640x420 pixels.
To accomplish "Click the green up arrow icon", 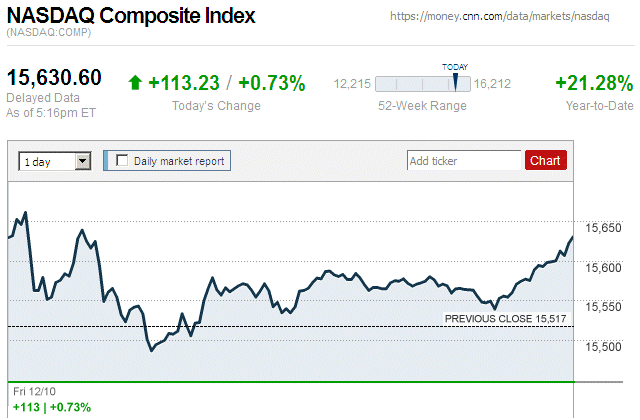I will pos(135,83).
